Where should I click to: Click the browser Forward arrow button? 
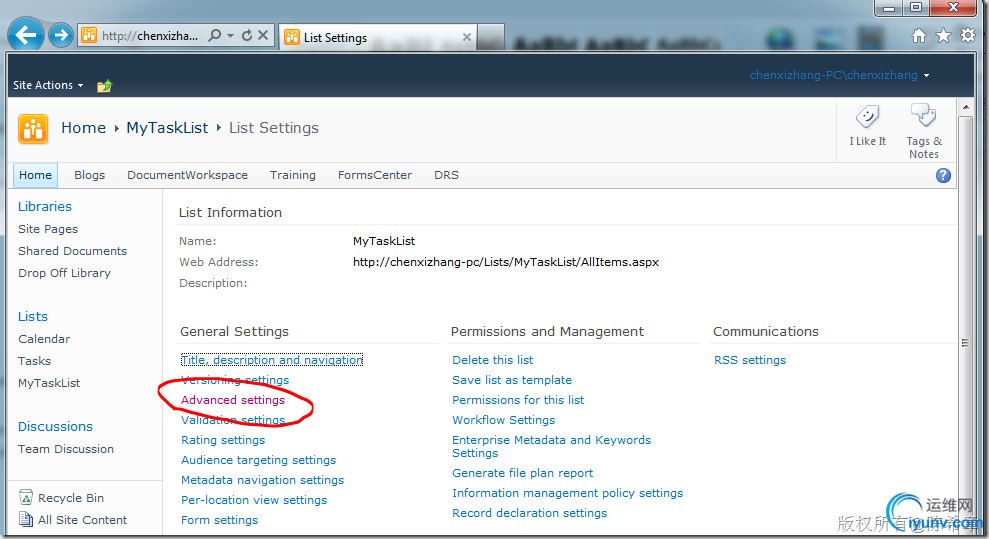(x=60, y=36)
